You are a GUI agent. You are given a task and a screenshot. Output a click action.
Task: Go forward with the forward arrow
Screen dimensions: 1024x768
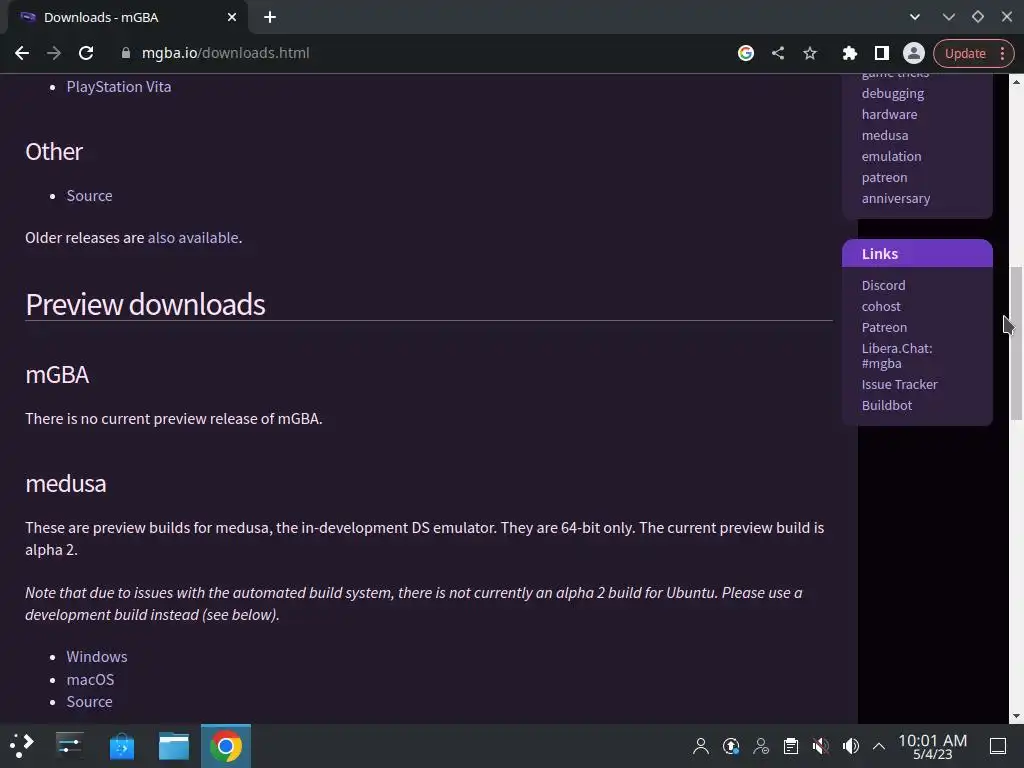point(54,53)
